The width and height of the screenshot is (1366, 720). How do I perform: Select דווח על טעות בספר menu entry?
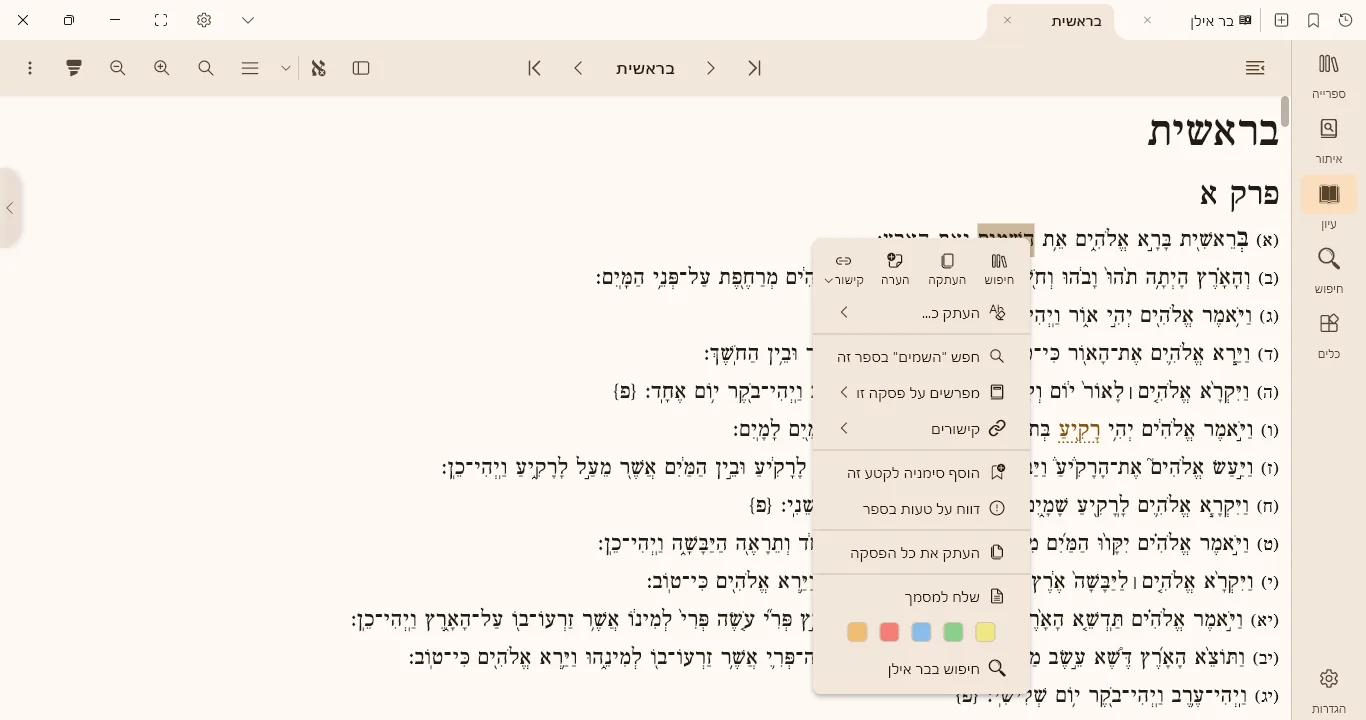click(x=922, y=508)
